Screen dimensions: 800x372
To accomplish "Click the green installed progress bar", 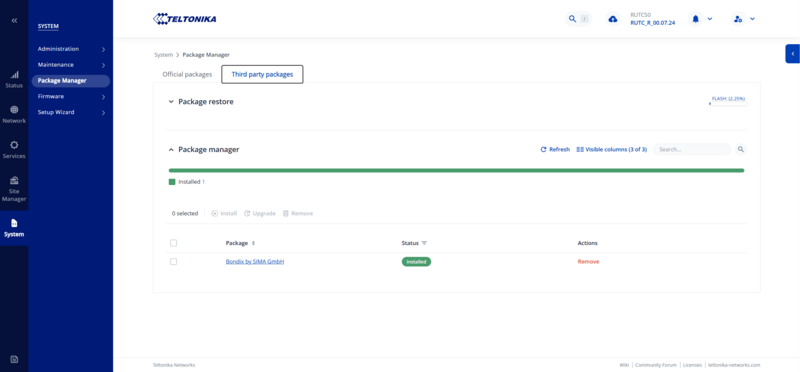I will 456,170.
